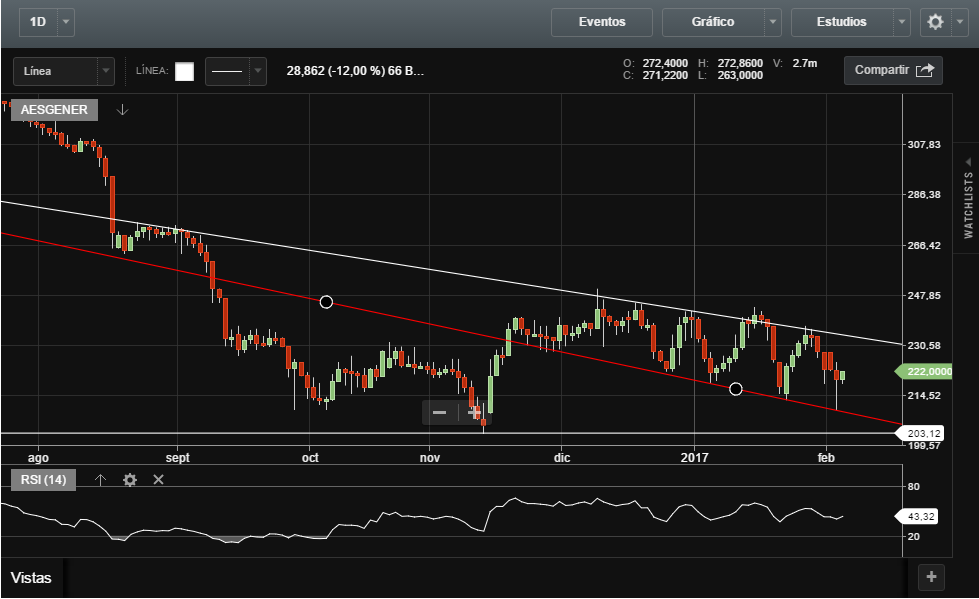Click the zoom in plus button on chart

pos(474,412)
